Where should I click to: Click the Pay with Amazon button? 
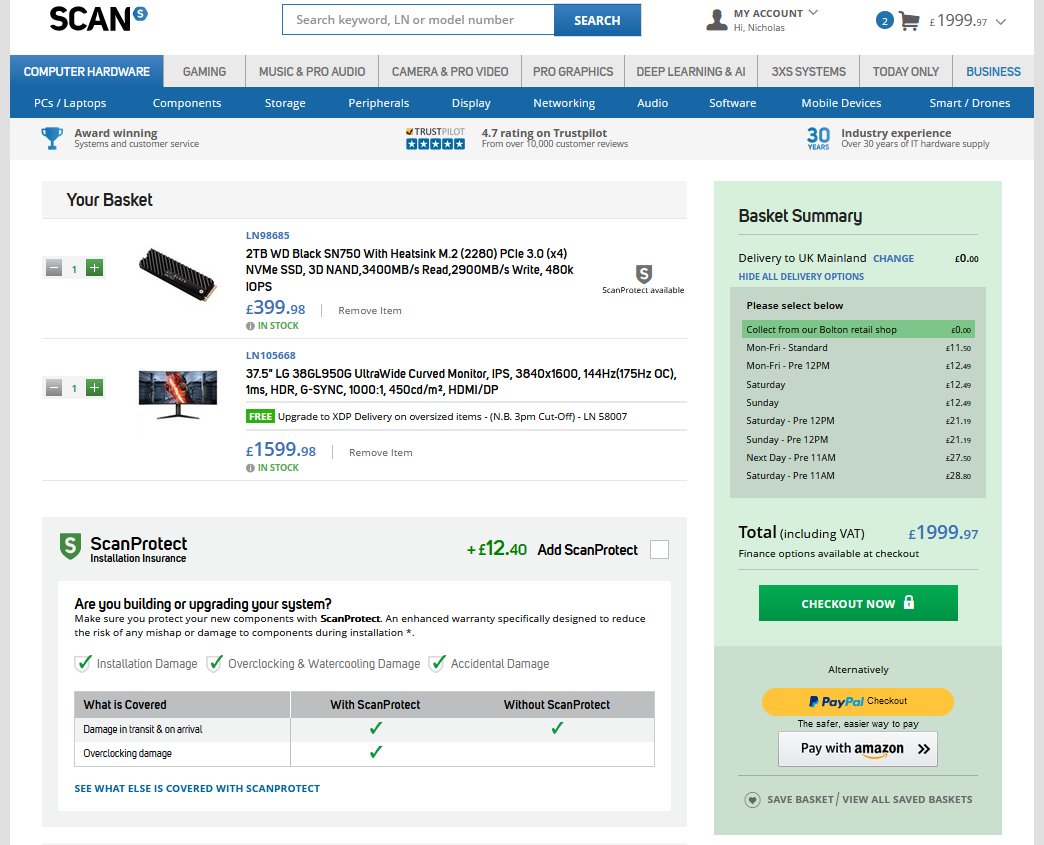tap(858, 749)
